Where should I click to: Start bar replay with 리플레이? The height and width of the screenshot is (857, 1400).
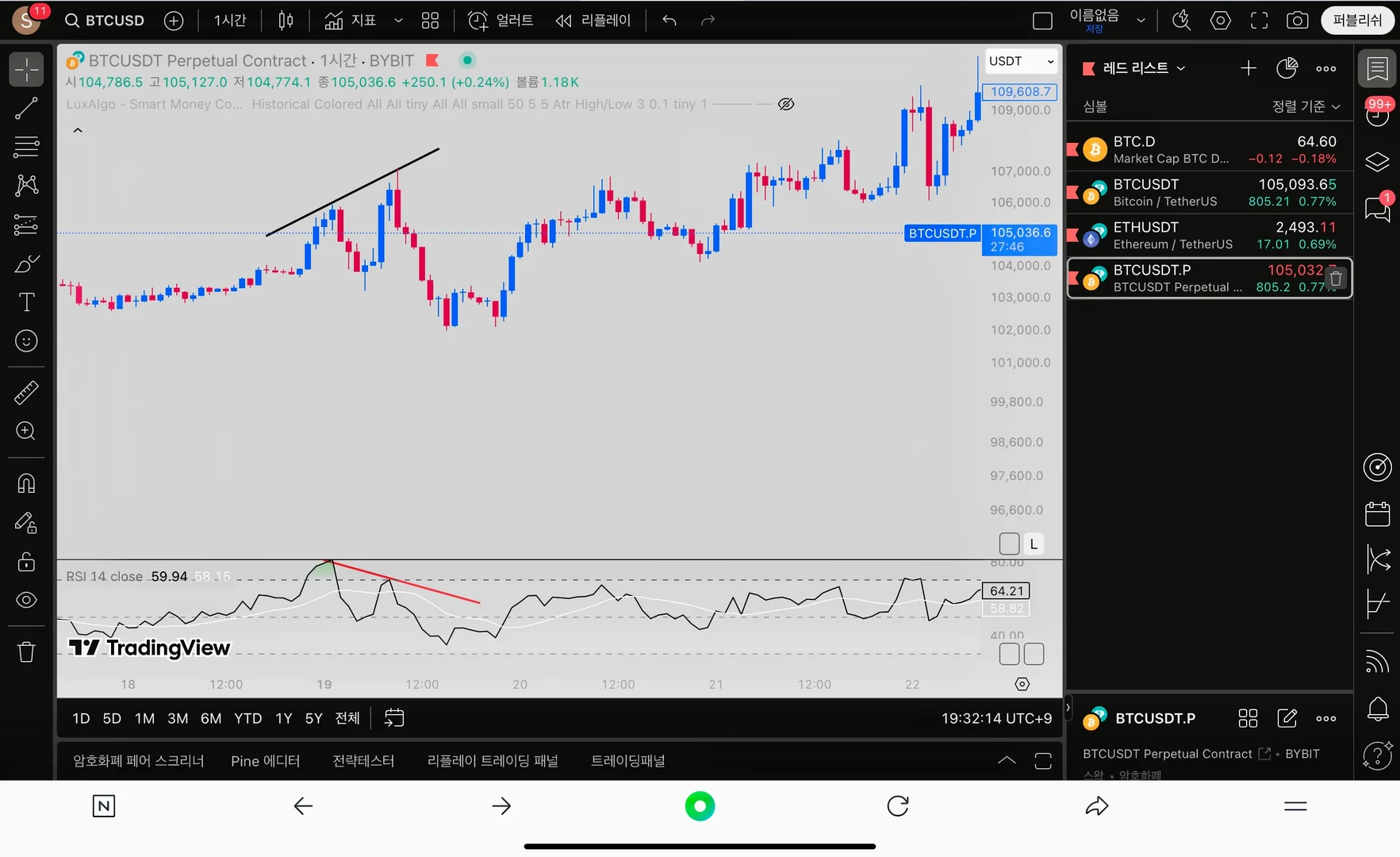click(x=593, y=21)
